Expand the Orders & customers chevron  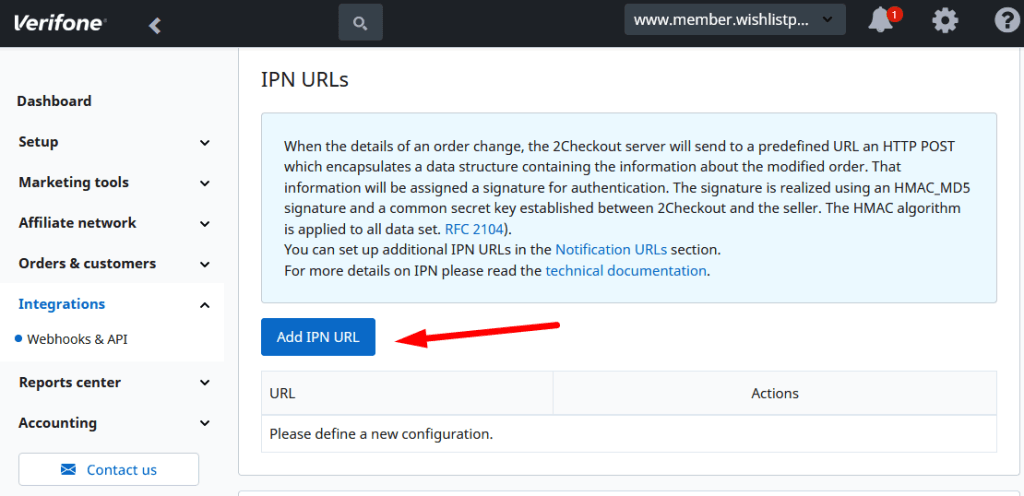pos(205,264)
